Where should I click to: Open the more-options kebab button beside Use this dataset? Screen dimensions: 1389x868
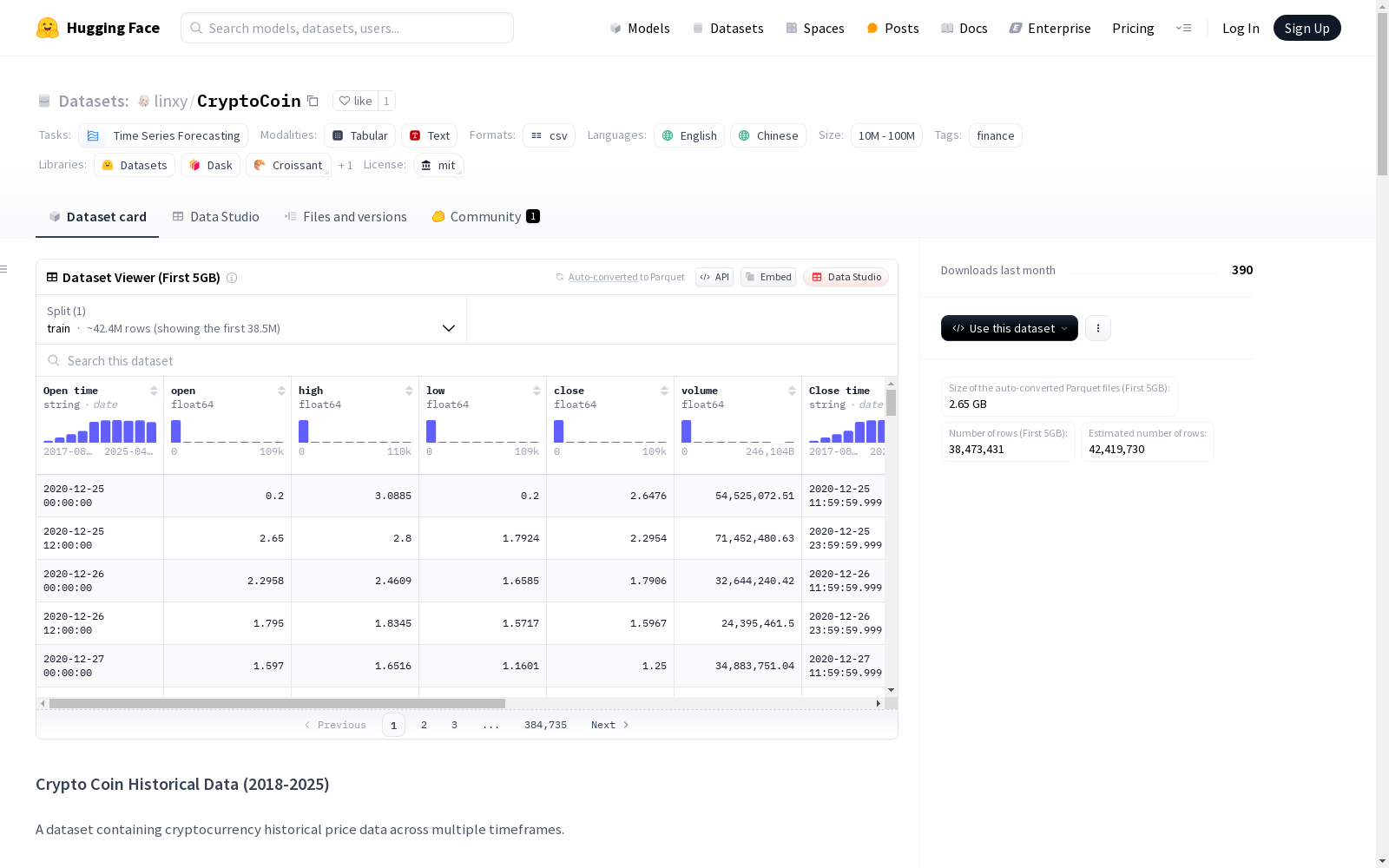point(1098,328)
